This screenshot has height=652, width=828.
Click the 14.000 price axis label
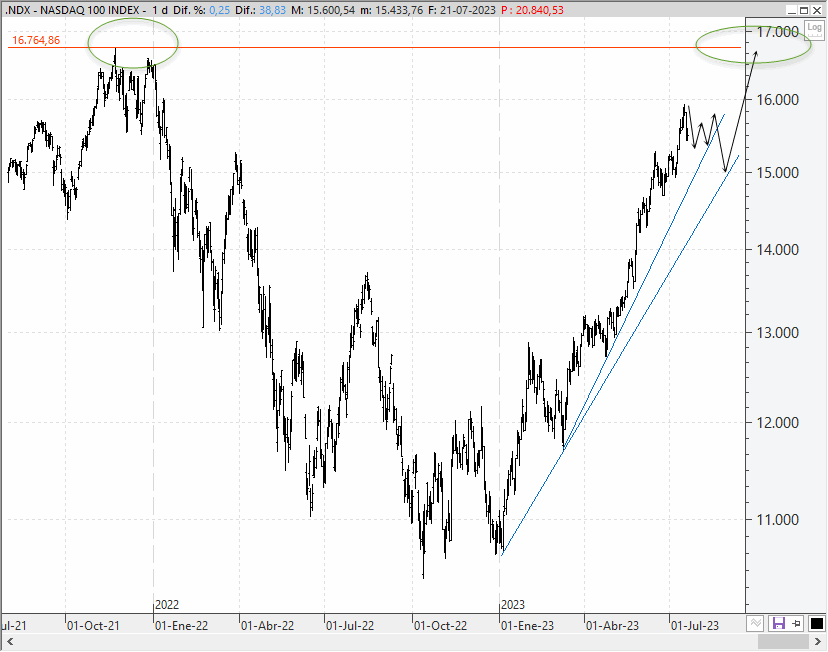point(777,249)
